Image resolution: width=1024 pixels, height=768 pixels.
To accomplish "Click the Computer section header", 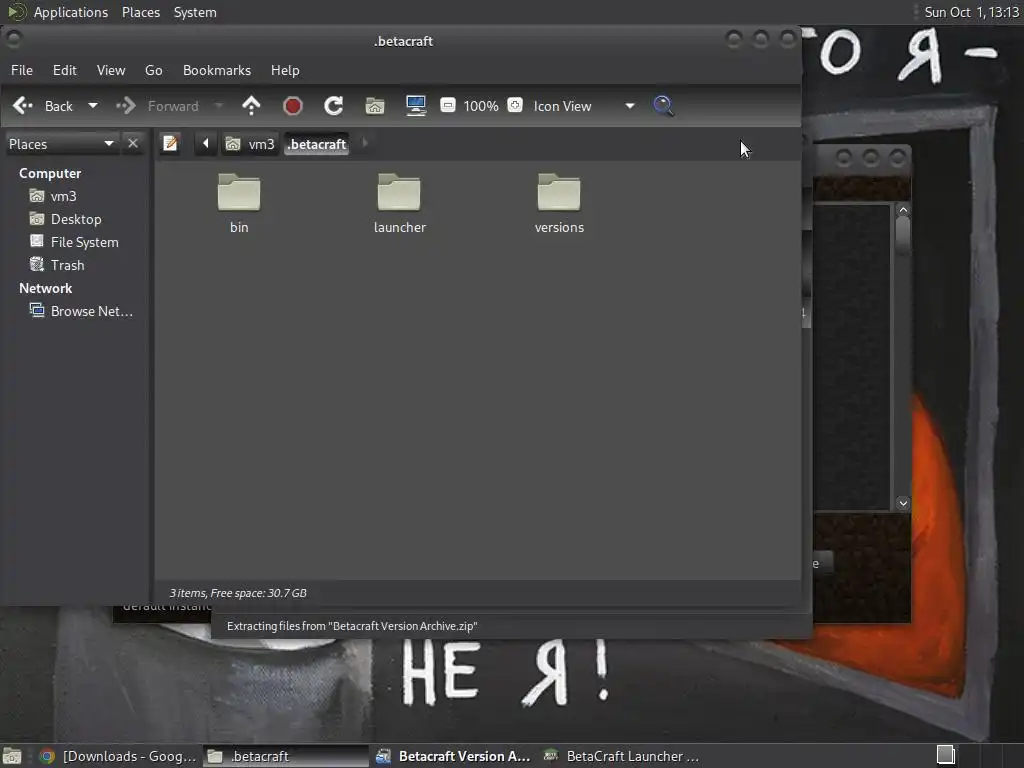I will click(50, 173).
